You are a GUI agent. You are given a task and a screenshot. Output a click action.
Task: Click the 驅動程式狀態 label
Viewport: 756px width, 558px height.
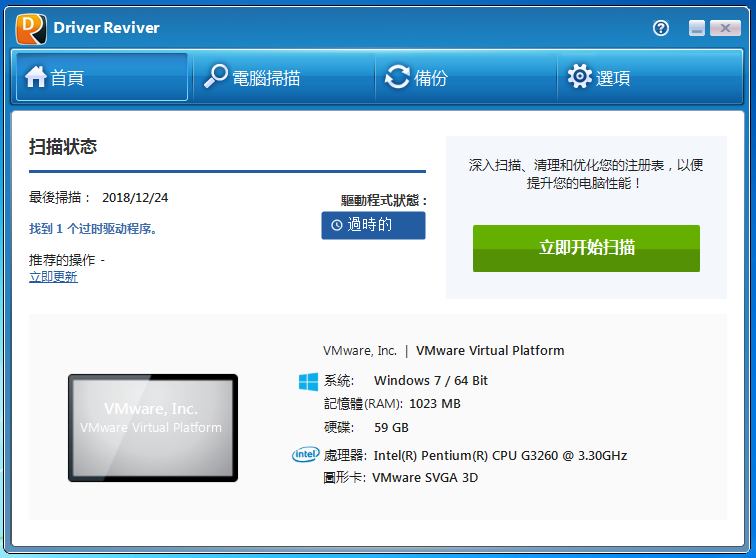pyautogui.click(x=384, y=201)
